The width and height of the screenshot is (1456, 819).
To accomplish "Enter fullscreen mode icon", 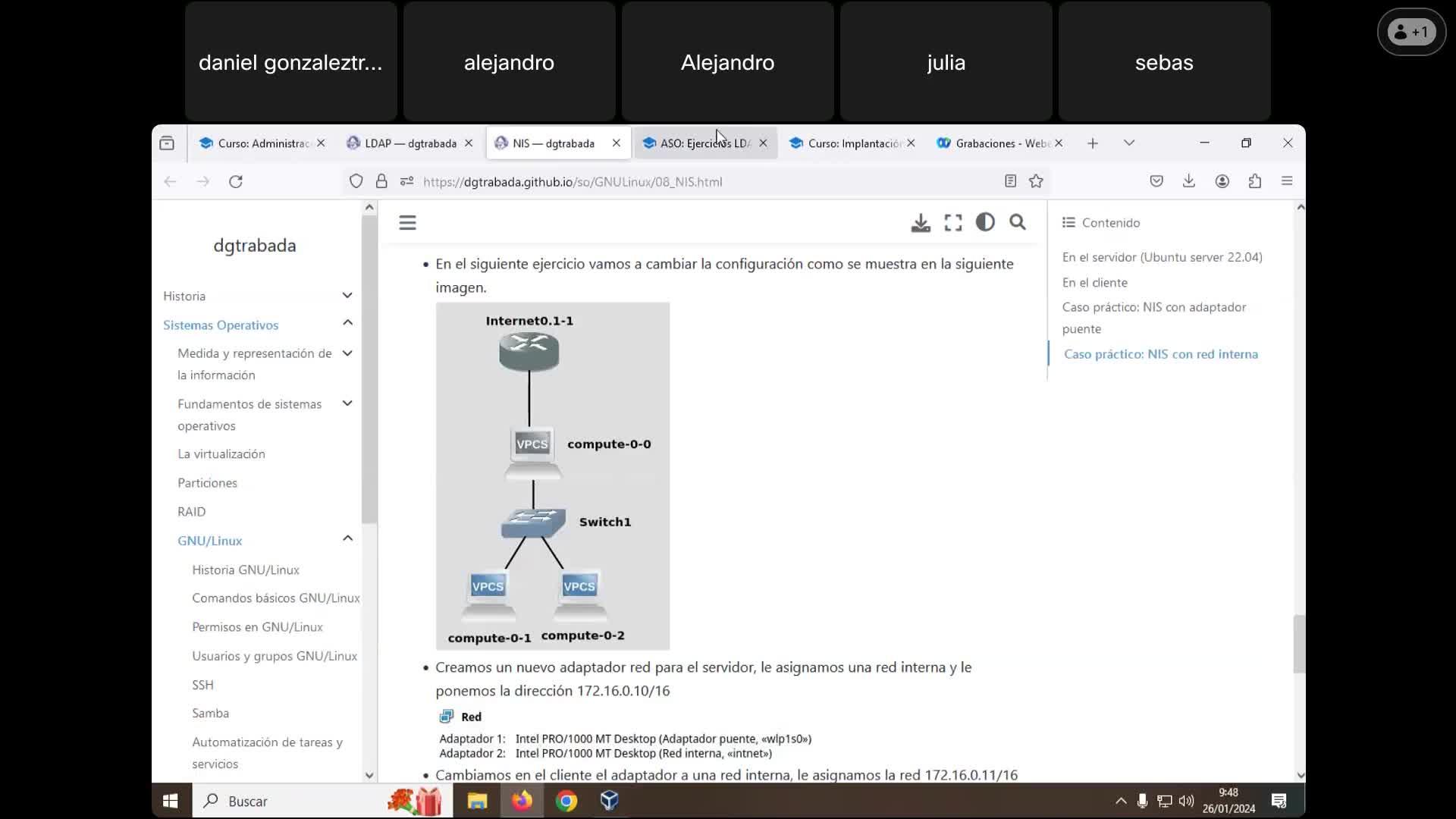I will 953,223.
